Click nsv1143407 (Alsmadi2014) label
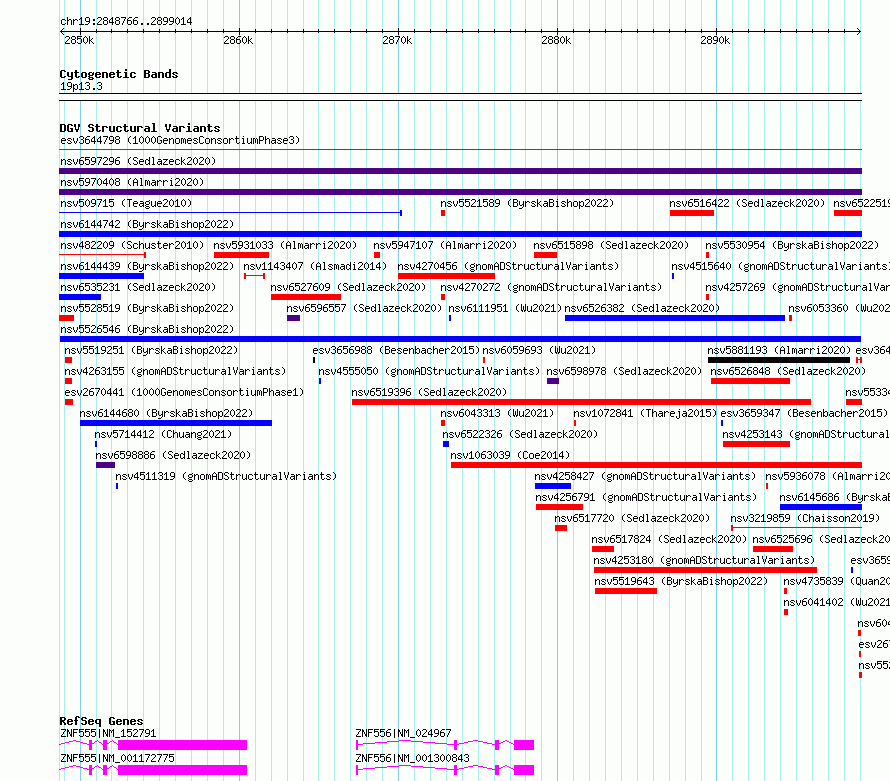890x781 pixels. (x=315, y=266)
